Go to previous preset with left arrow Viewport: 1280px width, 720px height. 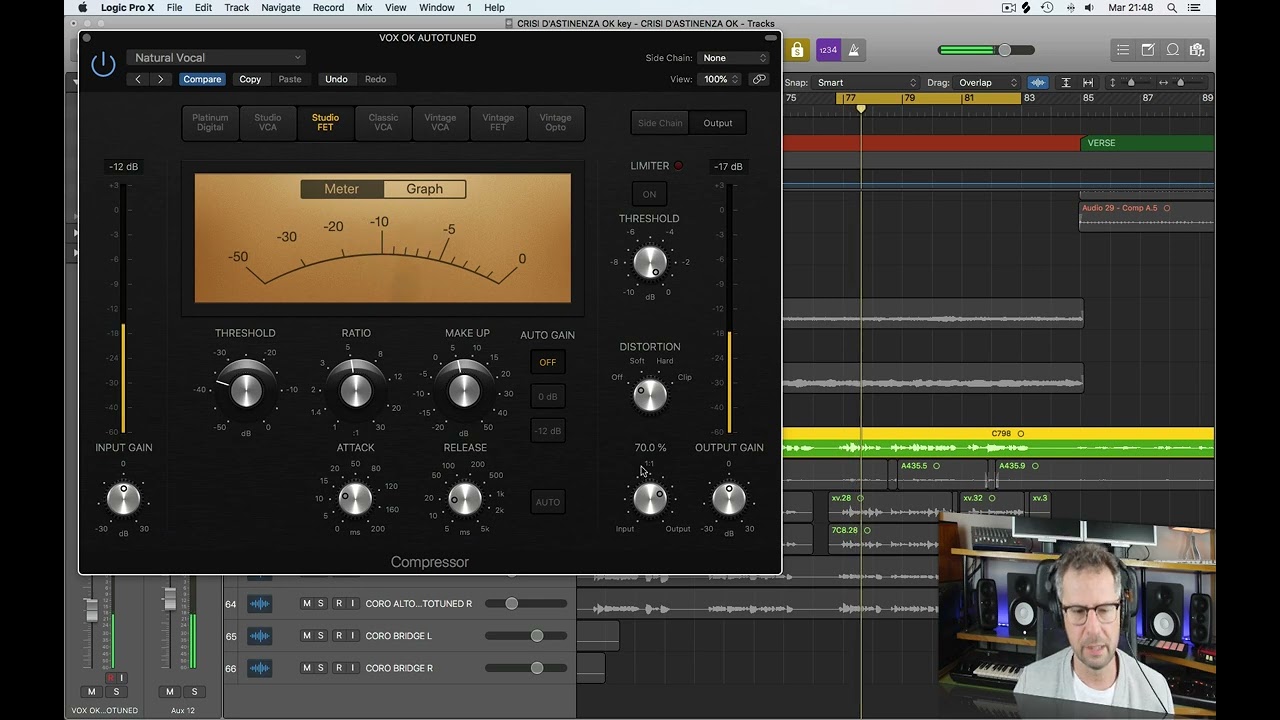coord(138,79)
